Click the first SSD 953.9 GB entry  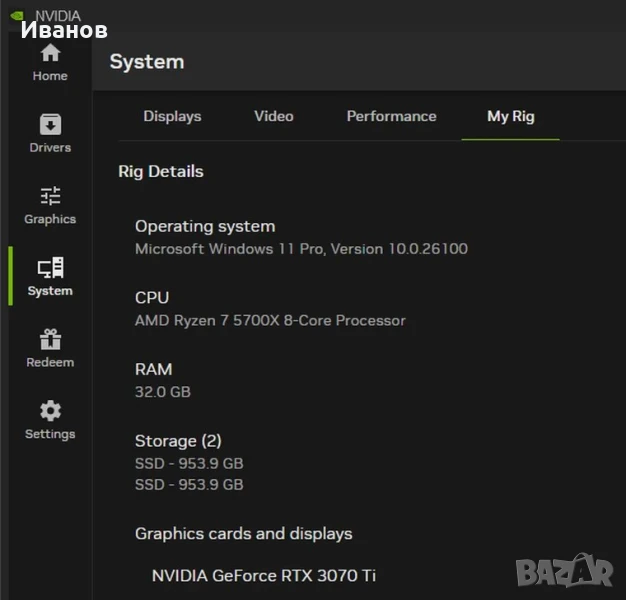click(189, 463)
